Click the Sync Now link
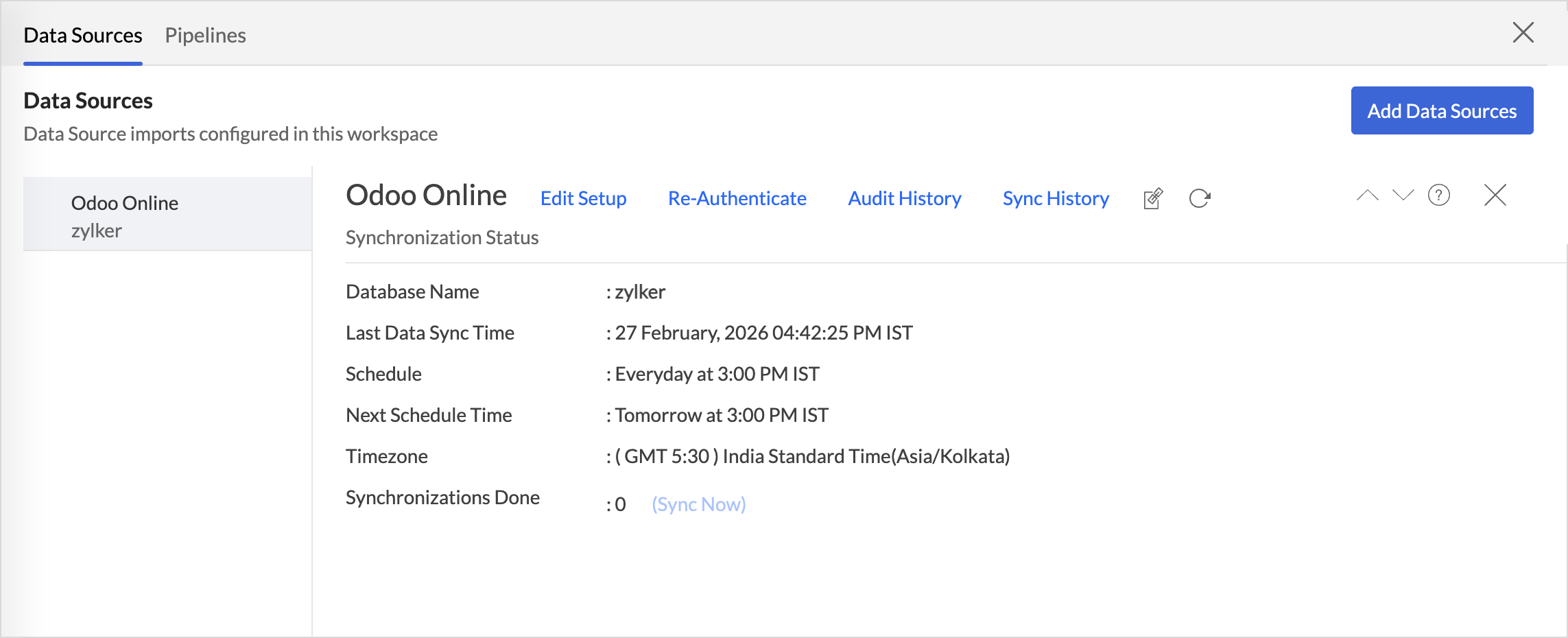Image resolution: width=1568 pixels, height=638 pixels. pyautogui.click(x=698, y=504)
